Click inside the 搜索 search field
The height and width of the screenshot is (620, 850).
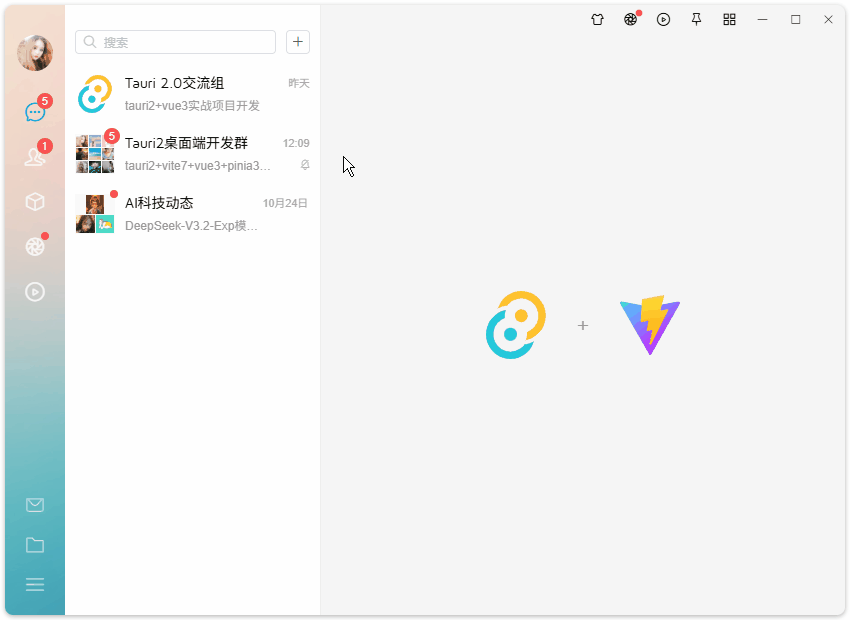175,42
